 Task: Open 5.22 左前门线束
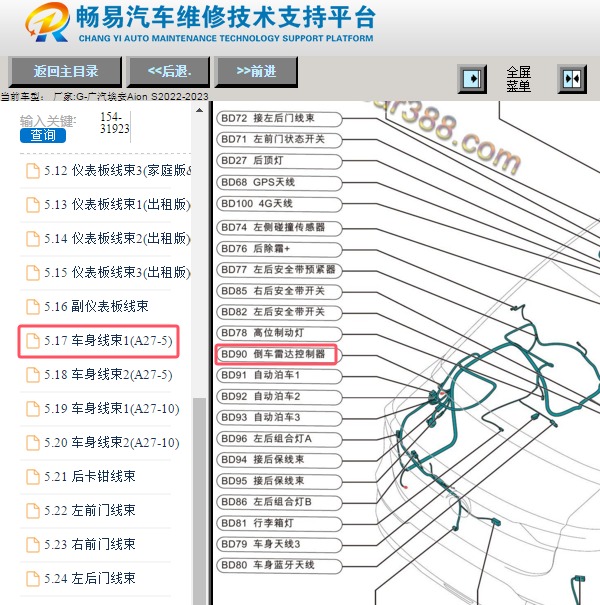pyautogui.click(x=90, y=510)
